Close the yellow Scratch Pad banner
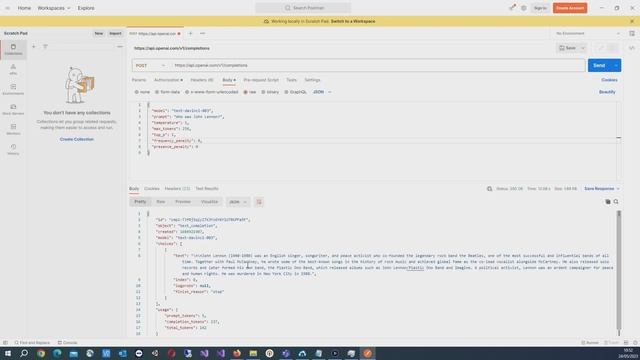This screenshot has height=360, width=640. coord(632,21)
